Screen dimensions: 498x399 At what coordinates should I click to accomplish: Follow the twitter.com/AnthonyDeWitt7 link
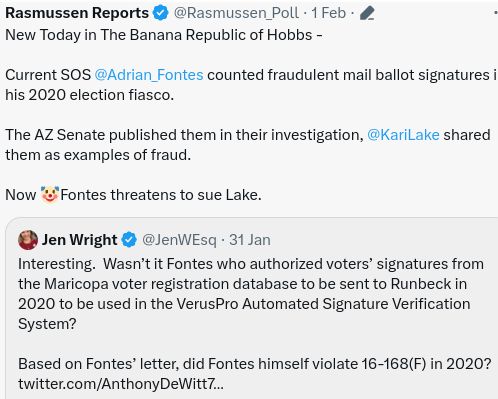pos(121,384)
